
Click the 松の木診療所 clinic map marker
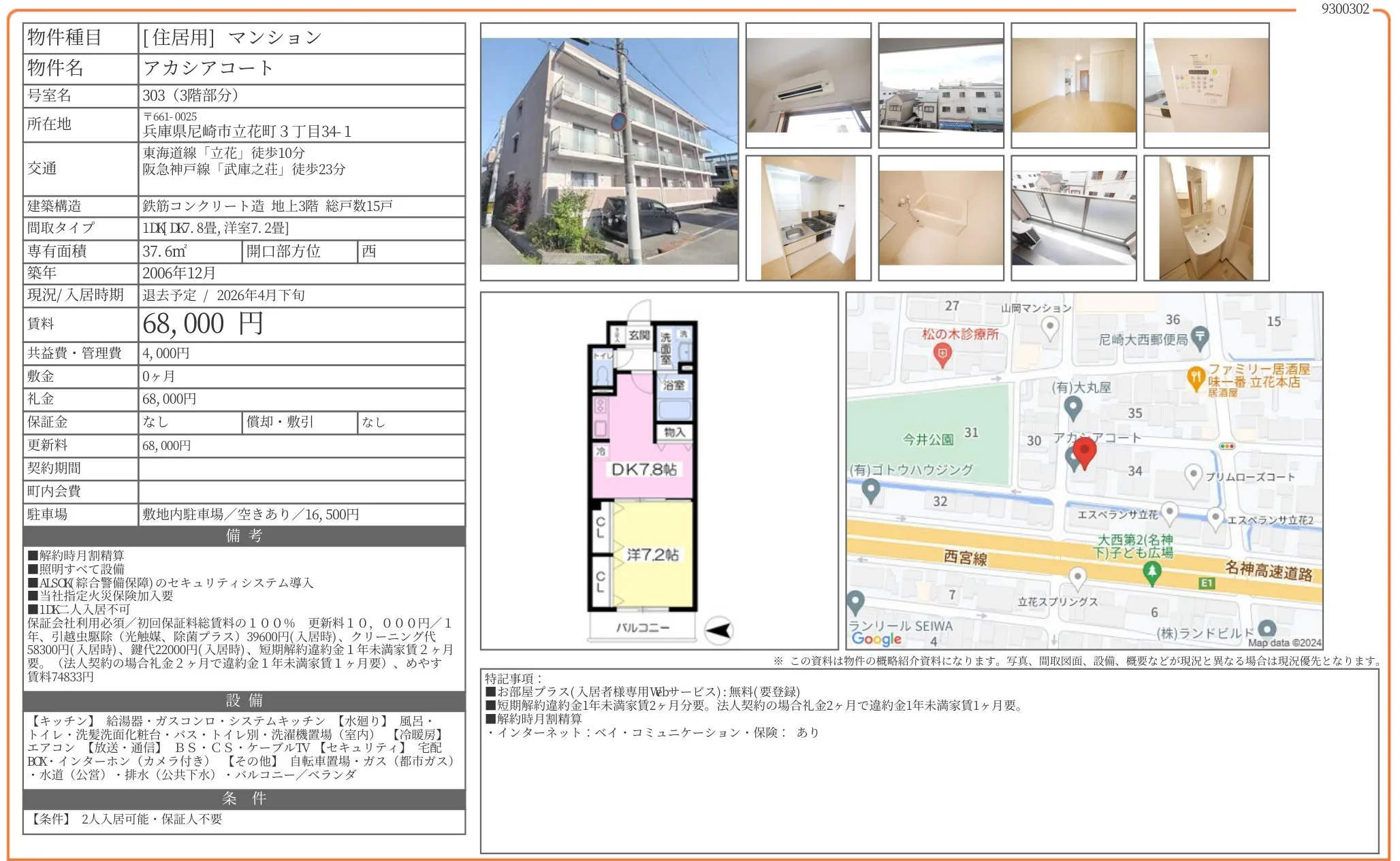coord(942,354)
